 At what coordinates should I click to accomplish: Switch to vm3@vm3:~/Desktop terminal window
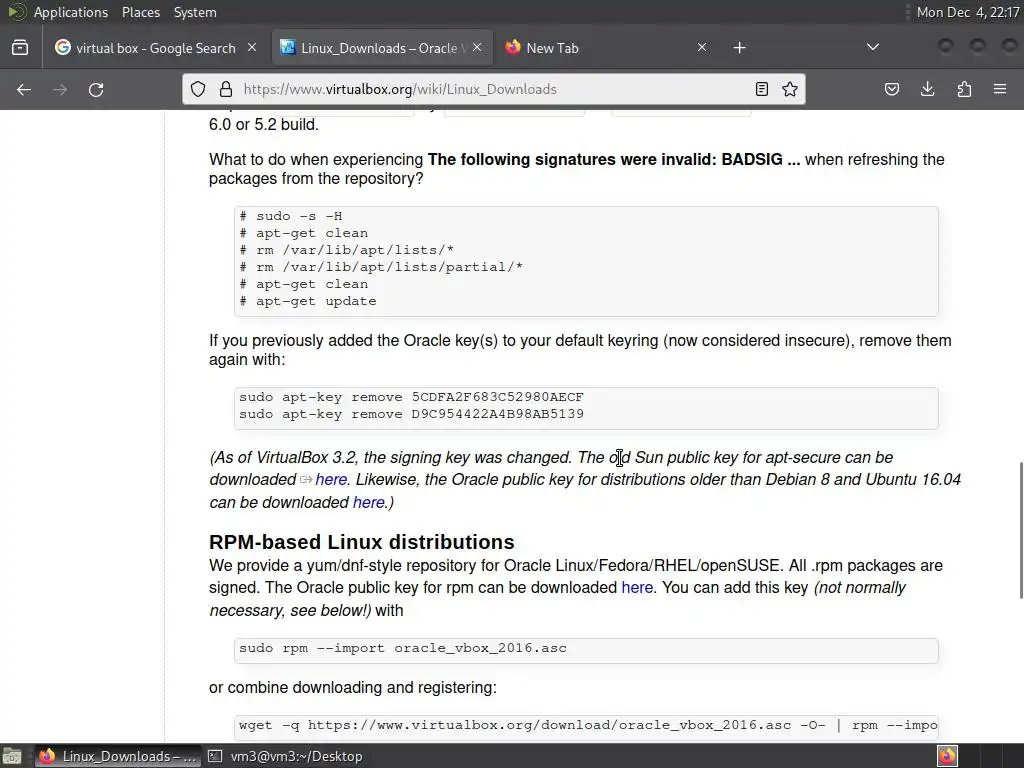[285, 756]
